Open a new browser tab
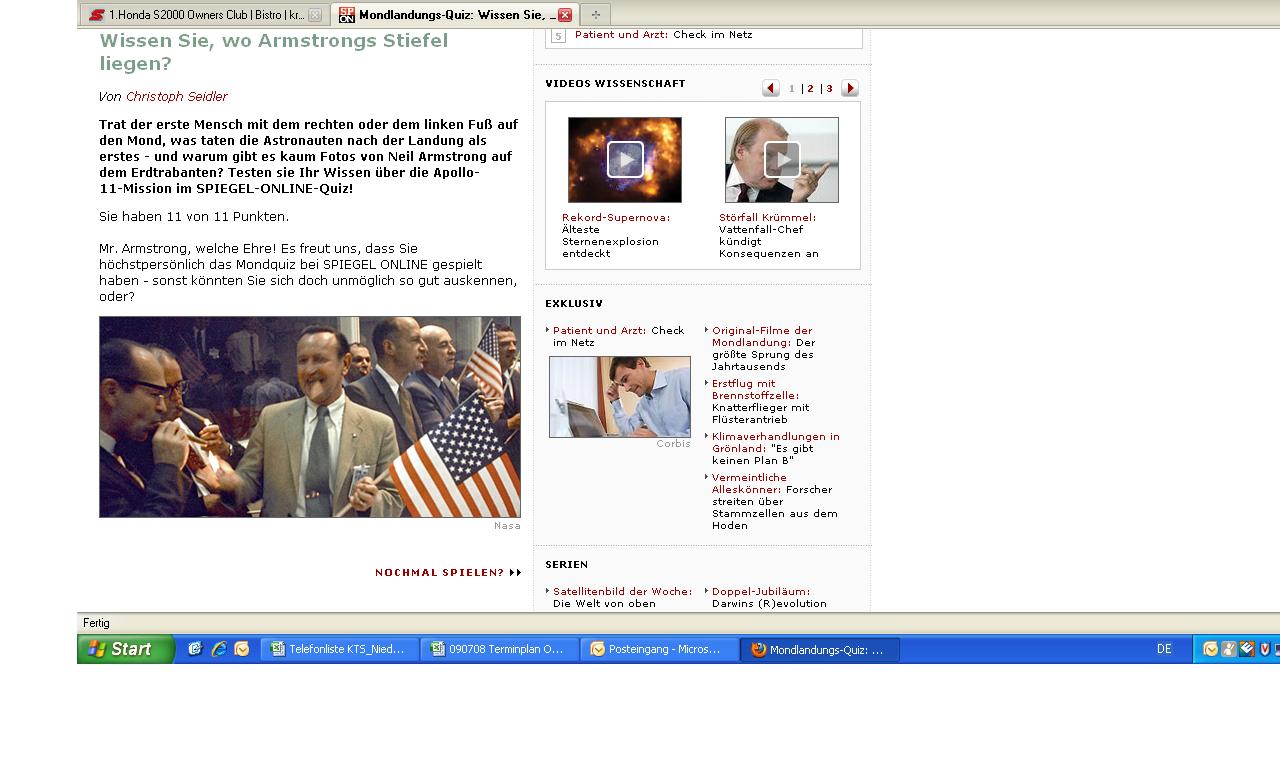 [x=596, y=15]
